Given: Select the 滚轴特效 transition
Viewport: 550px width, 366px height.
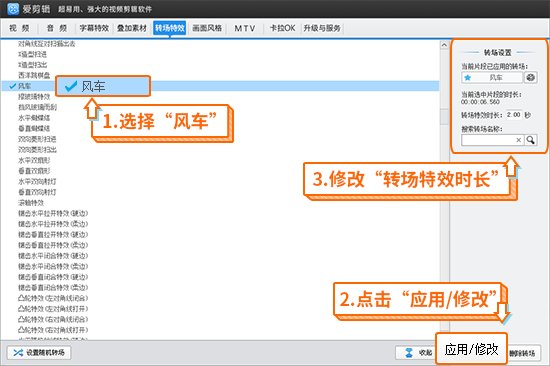Looking at the screenshot, I should (x=31, y=203).
